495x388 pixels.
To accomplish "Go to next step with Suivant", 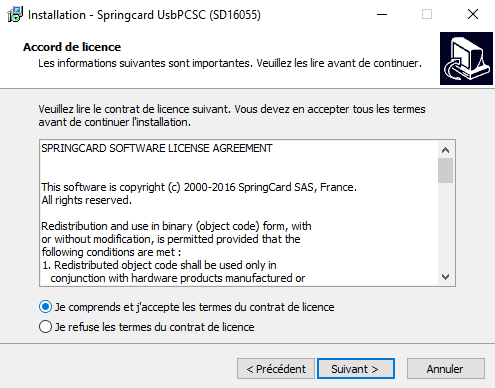I will coord(356,369).
